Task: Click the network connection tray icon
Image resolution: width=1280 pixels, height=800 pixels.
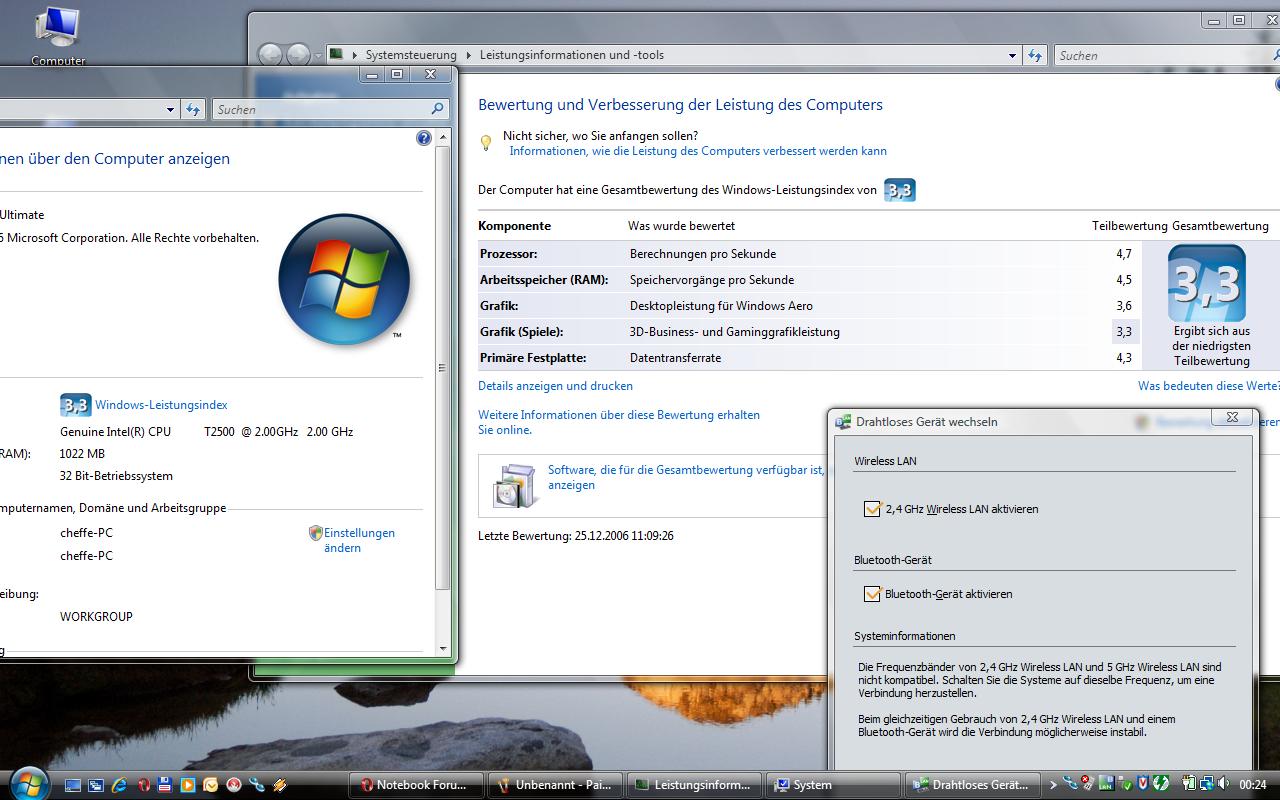Action: [1207, 784]
